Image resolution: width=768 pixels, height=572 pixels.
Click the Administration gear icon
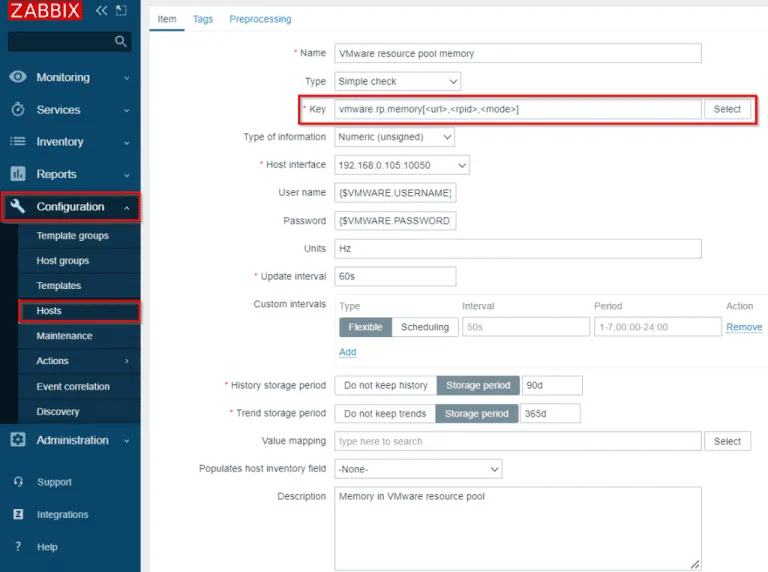click(x=18, y=439)
